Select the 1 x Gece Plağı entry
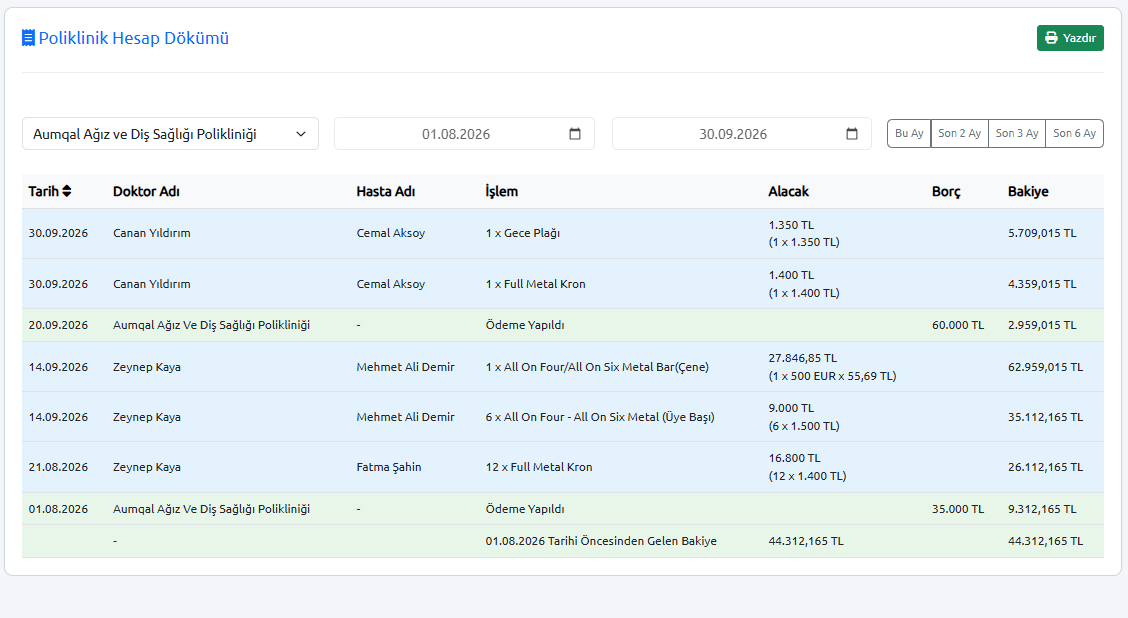This screenshot has height=618, width=1128. (523, 233)
